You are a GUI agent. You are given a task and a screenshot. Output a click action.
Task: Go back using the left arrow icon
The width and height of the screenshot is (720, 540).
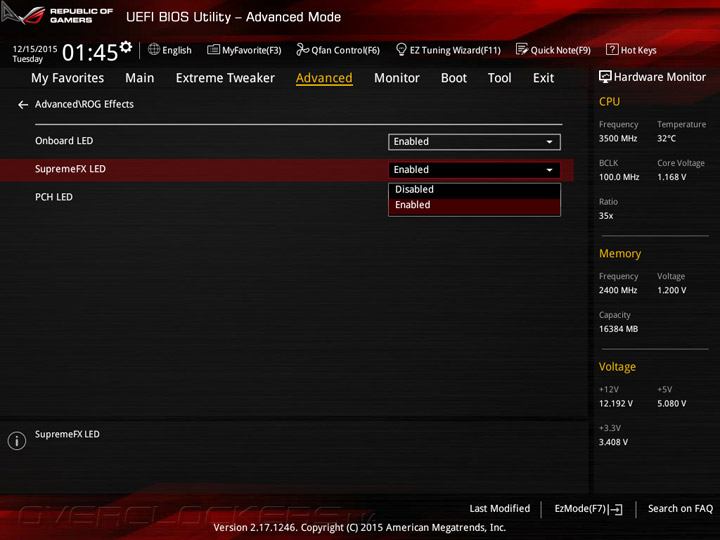click(23, 105)
